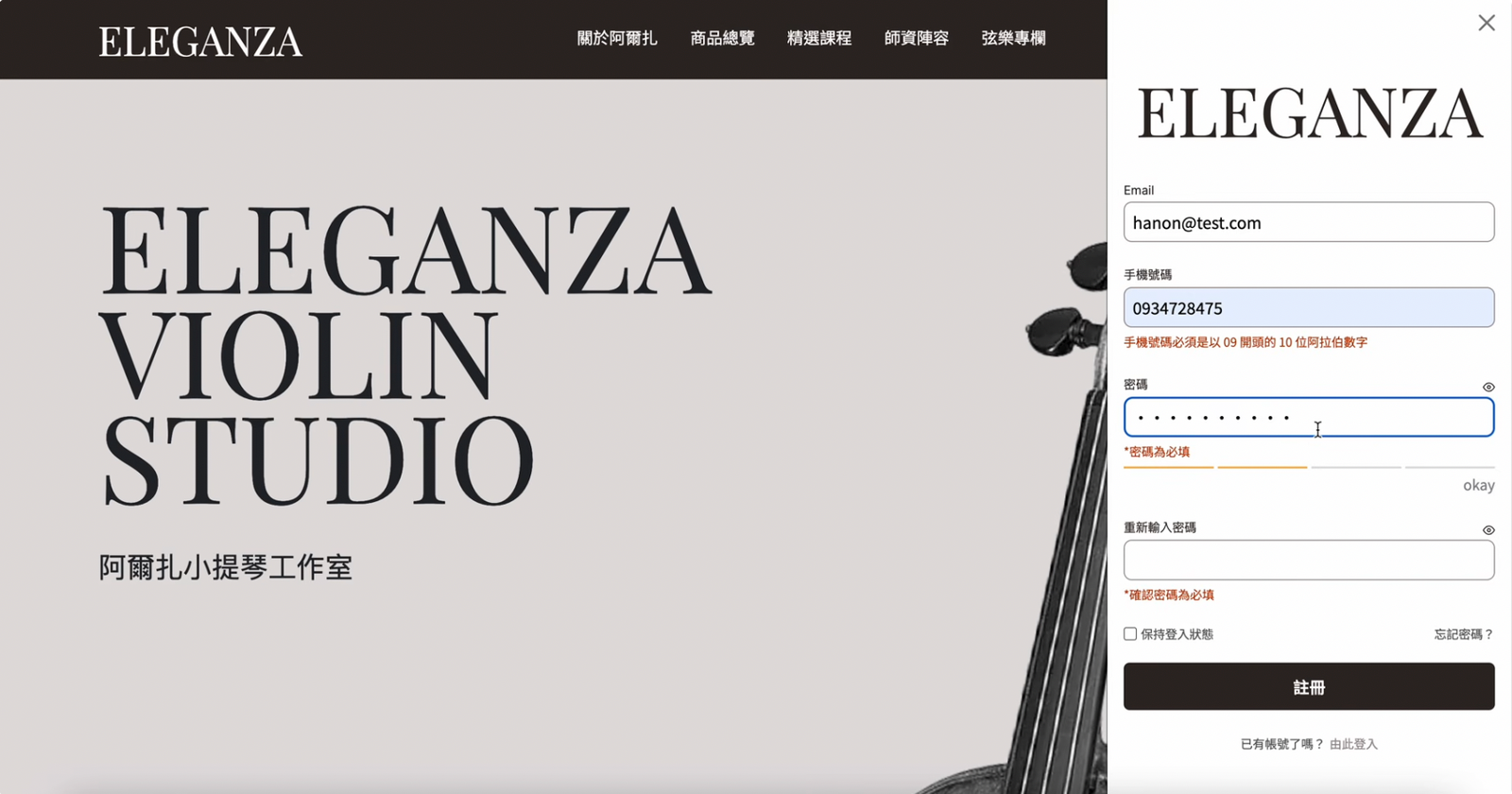Click the 阿爾扎小提琴工作室 subtitle

pos(226,567)
